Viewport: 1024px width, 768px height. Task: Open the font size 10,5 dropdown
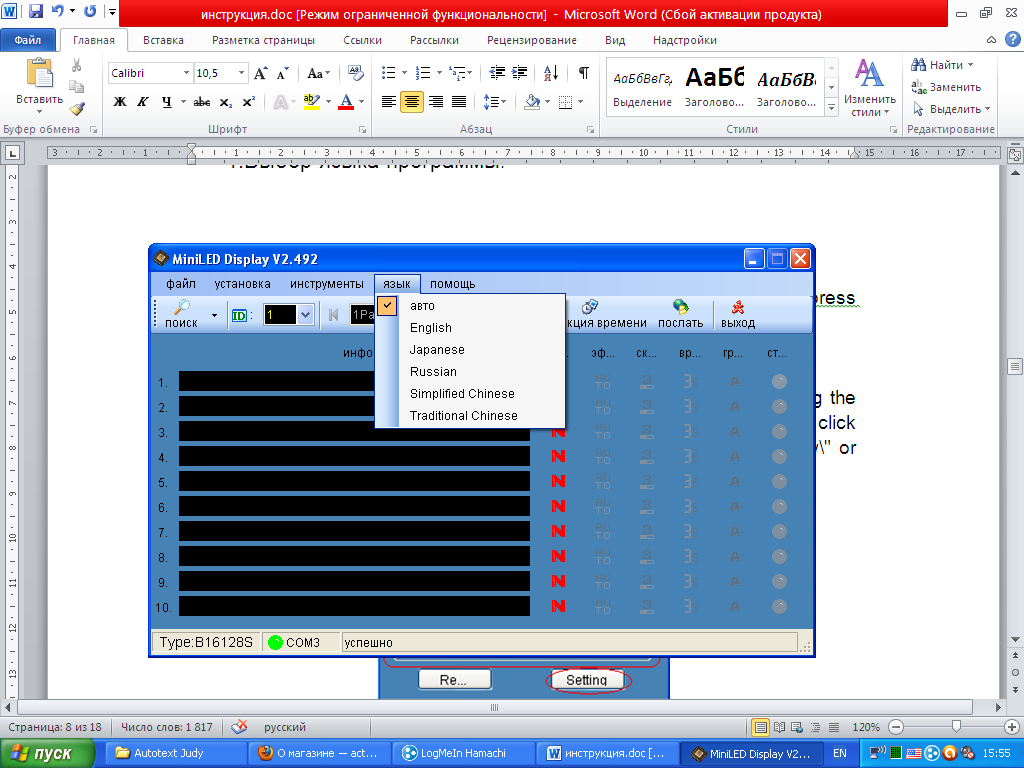click(x=242, y=73)
